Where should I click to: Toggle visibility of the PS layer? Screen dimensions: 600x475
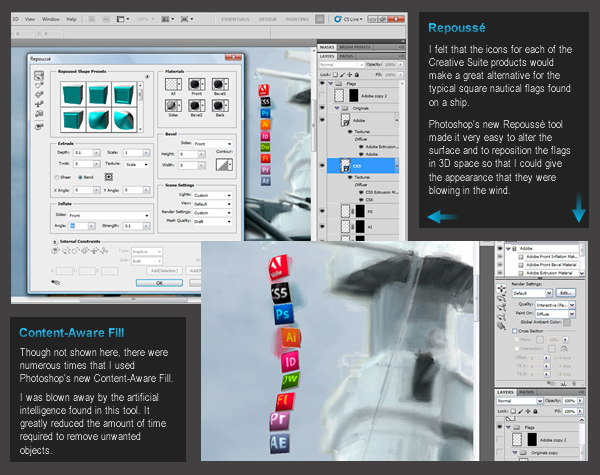click(x=322, y=211)
